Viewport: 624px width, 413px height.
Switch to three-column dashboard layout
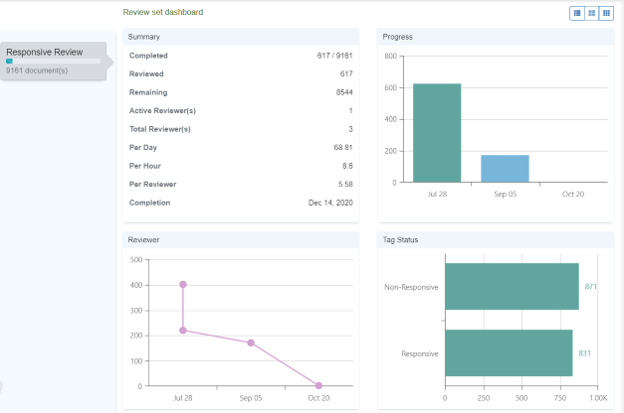pyautogui.click(x=606, y=13)
